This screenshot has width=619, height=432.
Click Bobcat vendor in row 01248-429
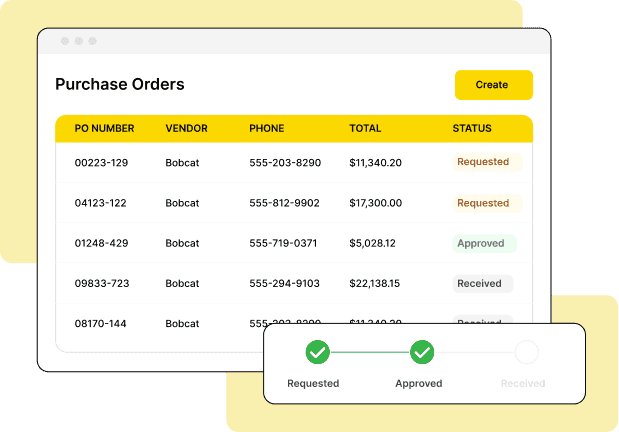pyautogui.click(x=182, y=243)
